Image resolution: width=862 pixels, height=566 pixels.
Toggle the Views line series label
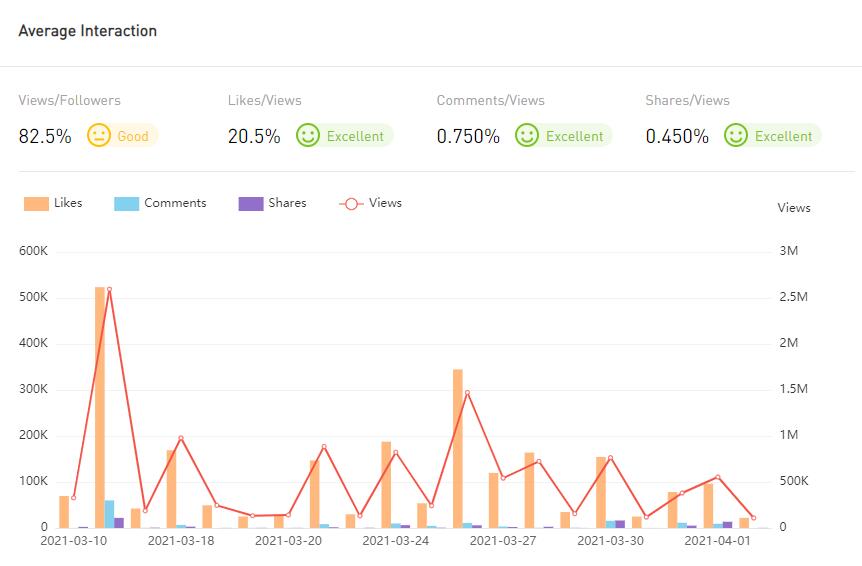pos(385,203)
